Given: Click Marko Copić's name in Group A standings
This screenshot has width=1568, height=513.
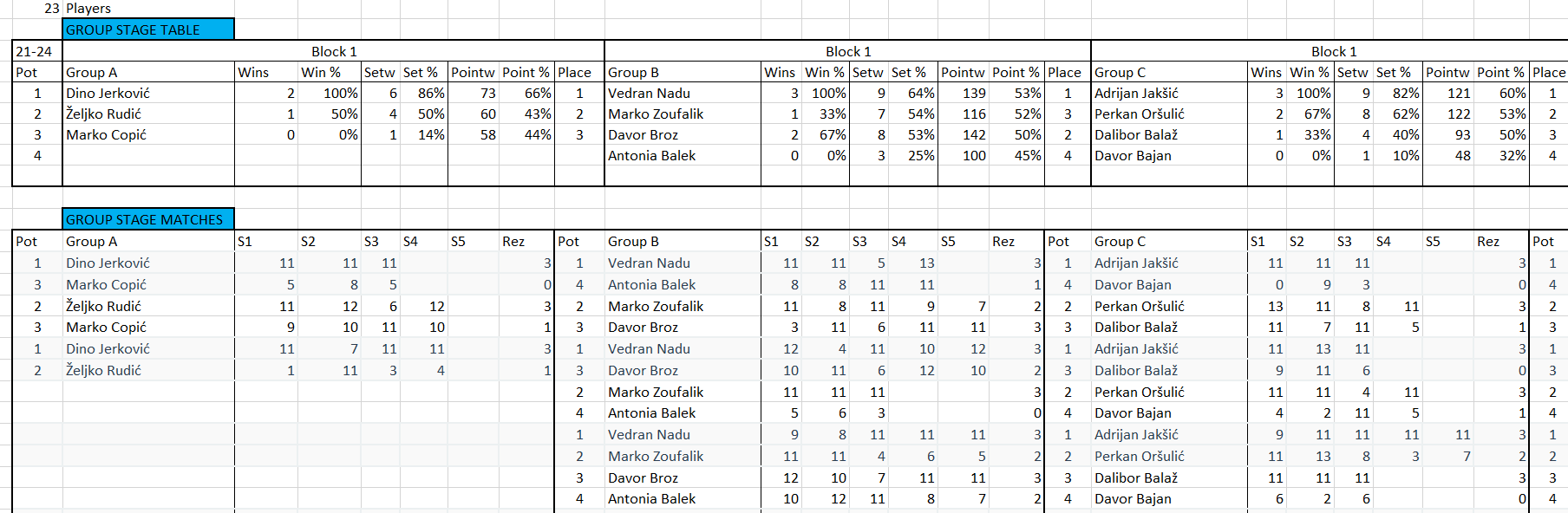Looking at the screenshot, I should (x=106, y=135).
